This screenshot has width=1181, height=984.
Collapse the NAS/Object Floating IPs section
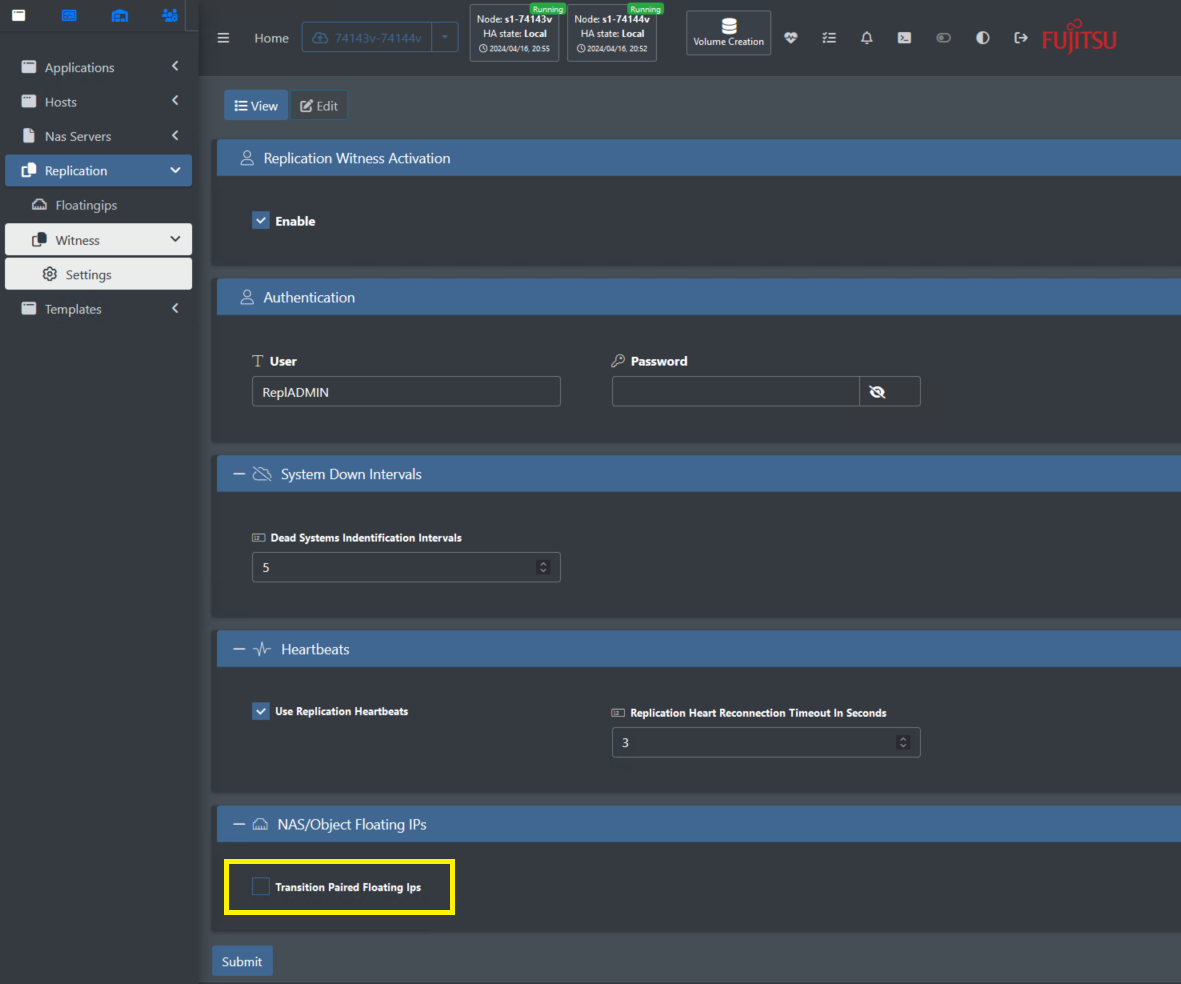click(239, 824)
